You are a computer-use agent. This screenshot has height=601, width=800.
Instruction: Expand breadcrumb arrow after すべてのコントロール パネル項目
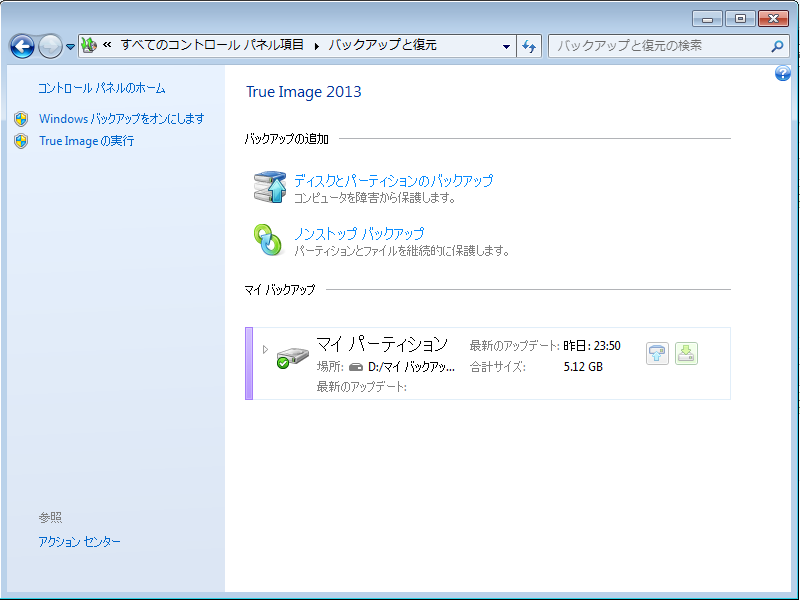316,46
